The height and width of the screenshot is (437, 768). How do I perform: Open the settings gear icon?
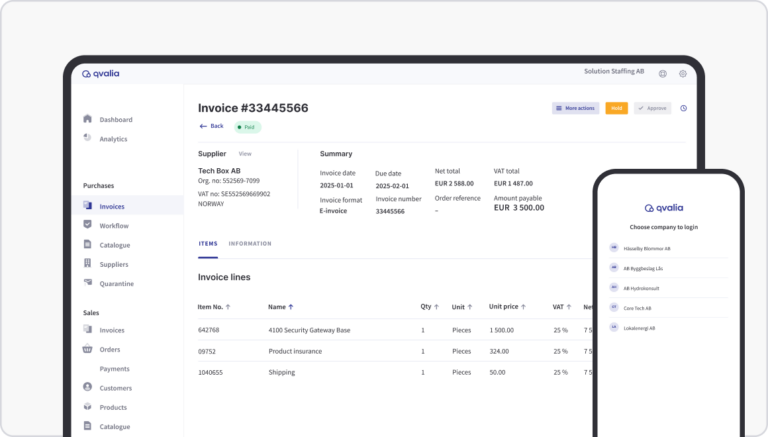tap(683, 73)
